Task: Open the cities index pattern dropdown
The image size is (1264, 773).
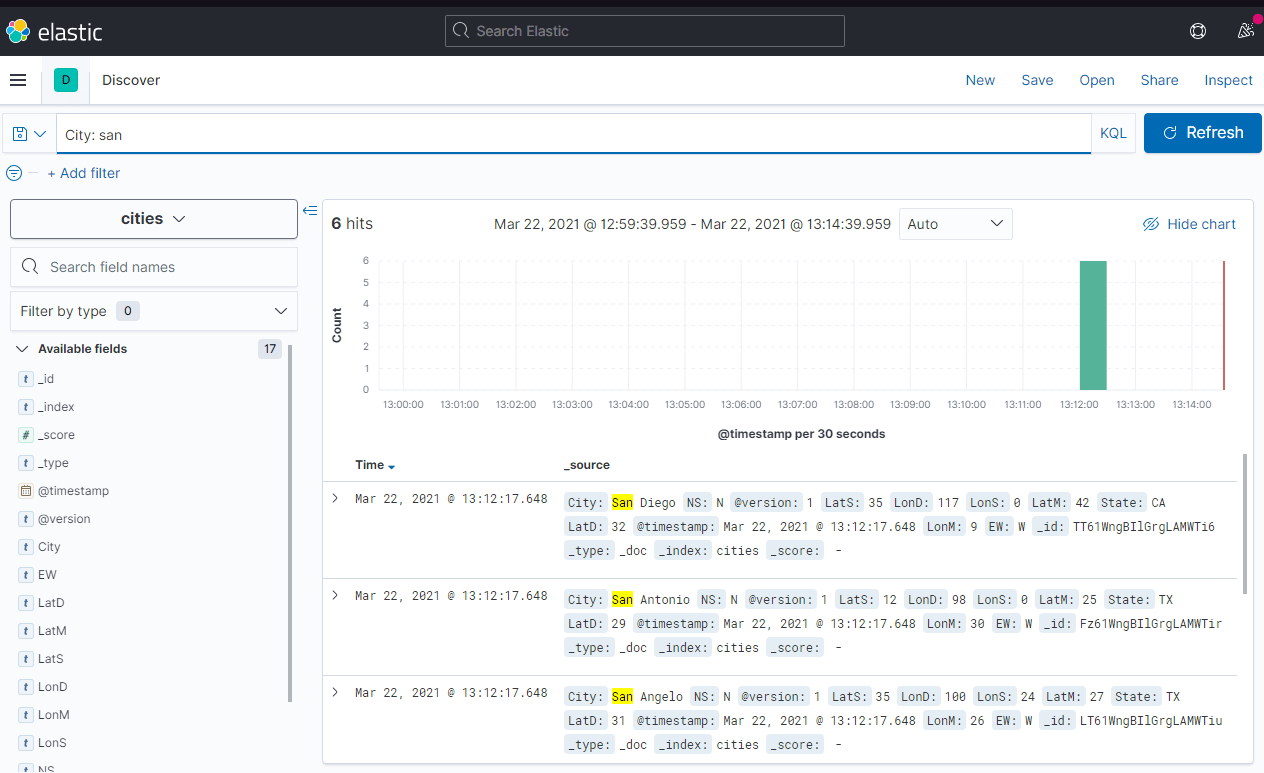Action: (153, 218)
